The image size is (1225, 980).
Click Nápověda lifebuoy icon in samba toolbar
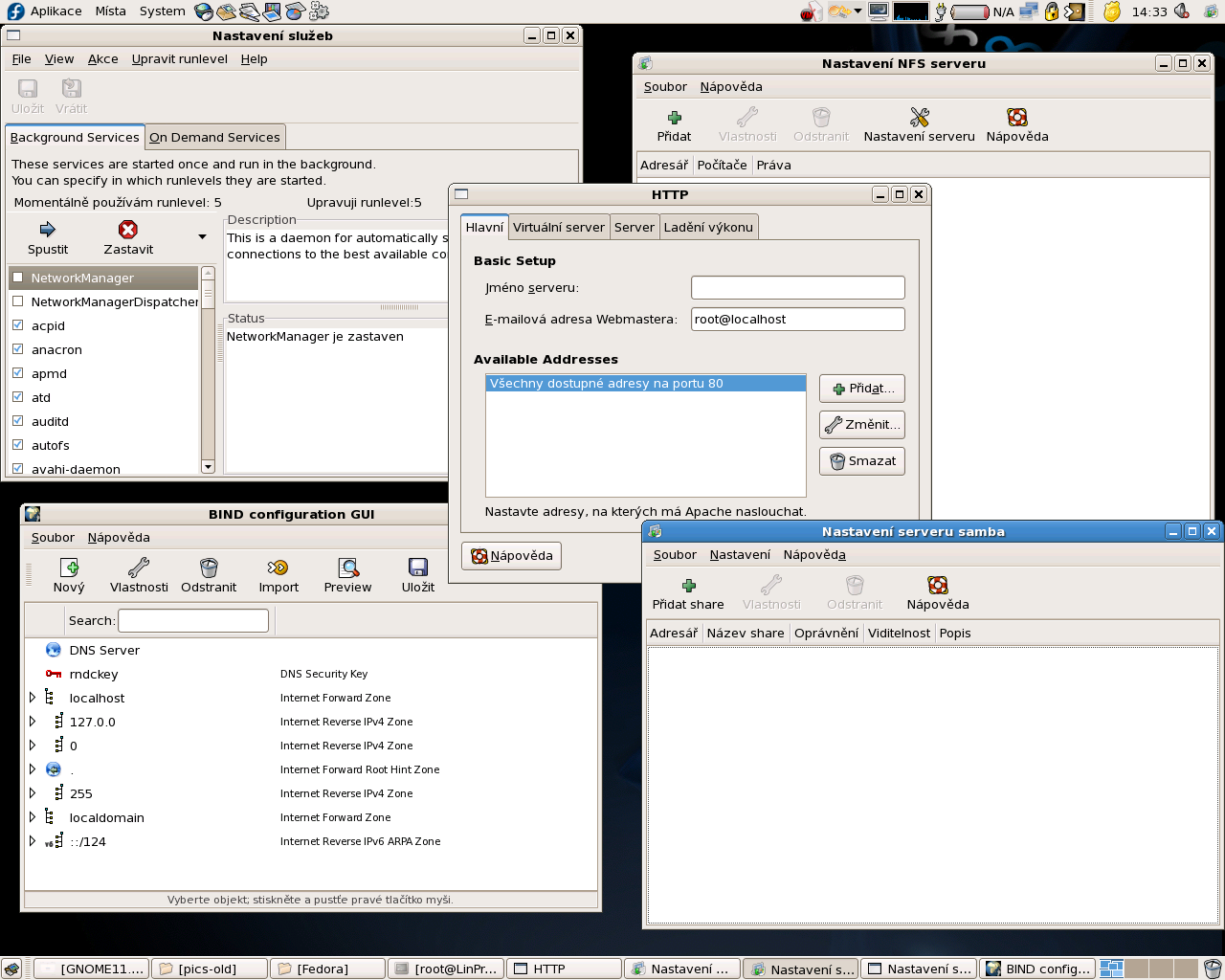pyautogui.click(x=938, y=585)
